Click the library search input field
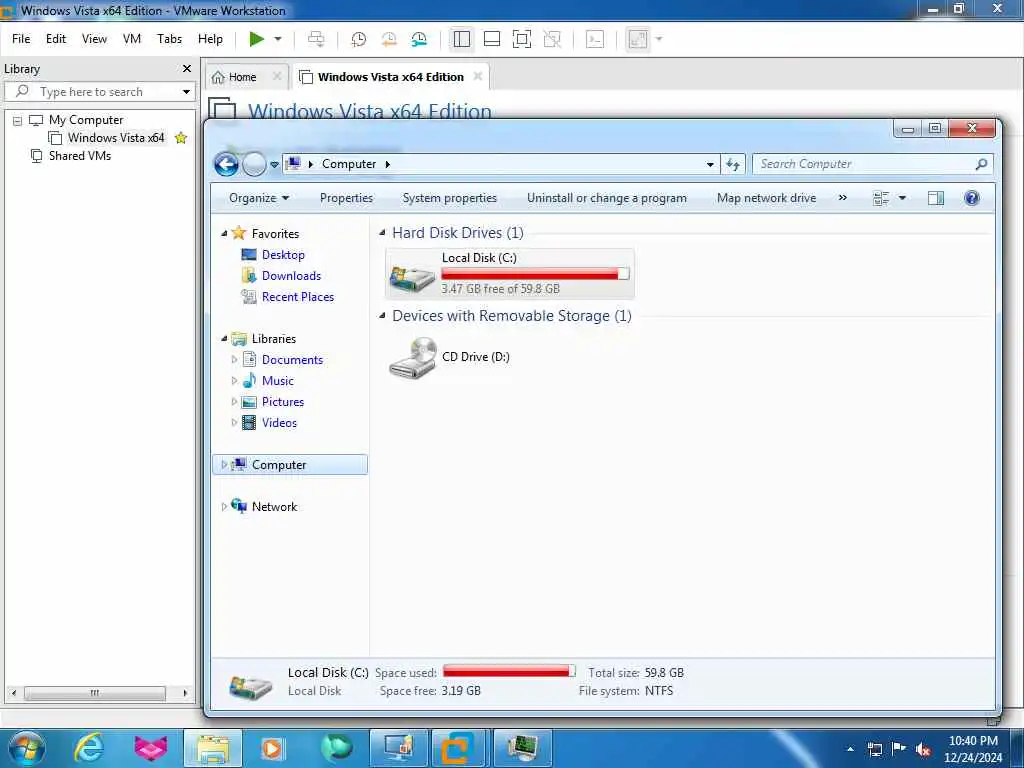1024x768 pixels. [x=98, y=92]
